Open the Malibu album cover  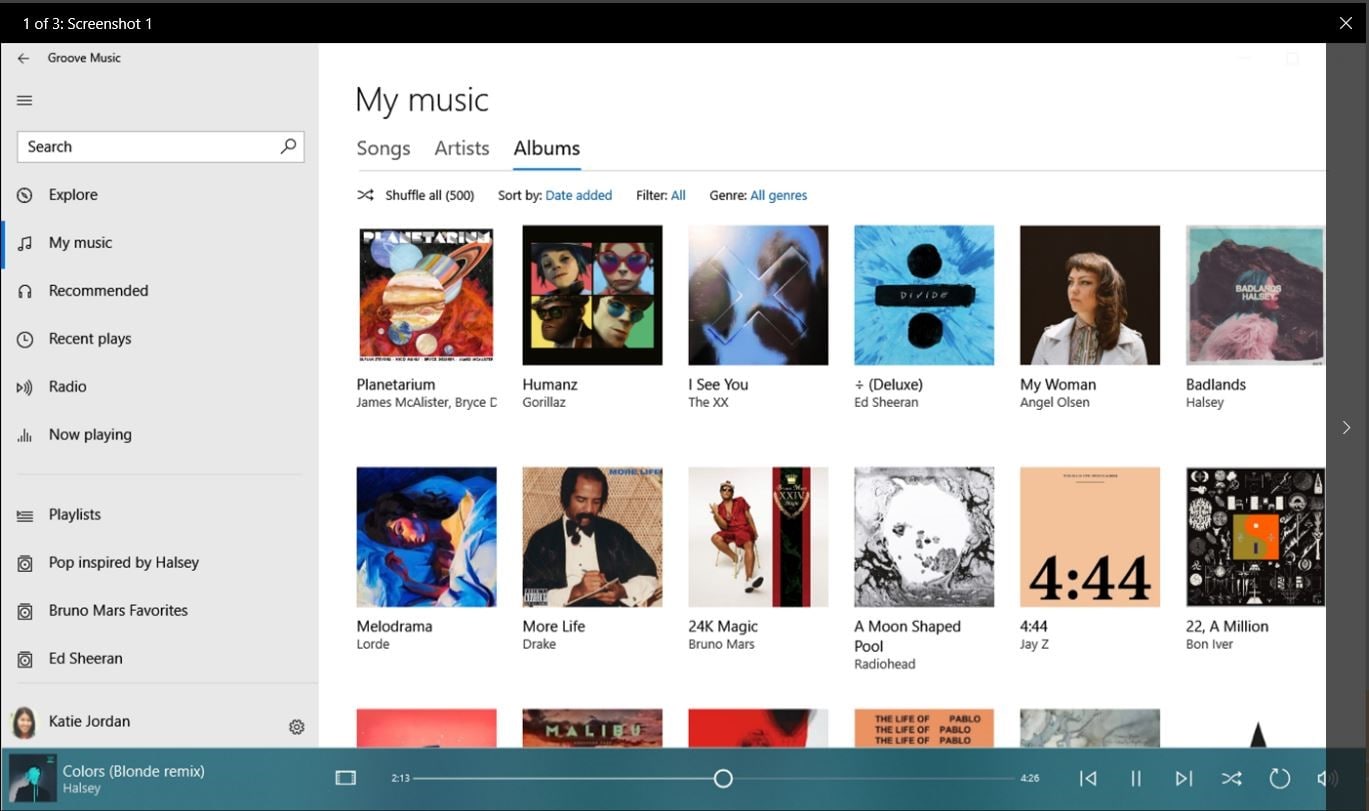pos(593,728)
